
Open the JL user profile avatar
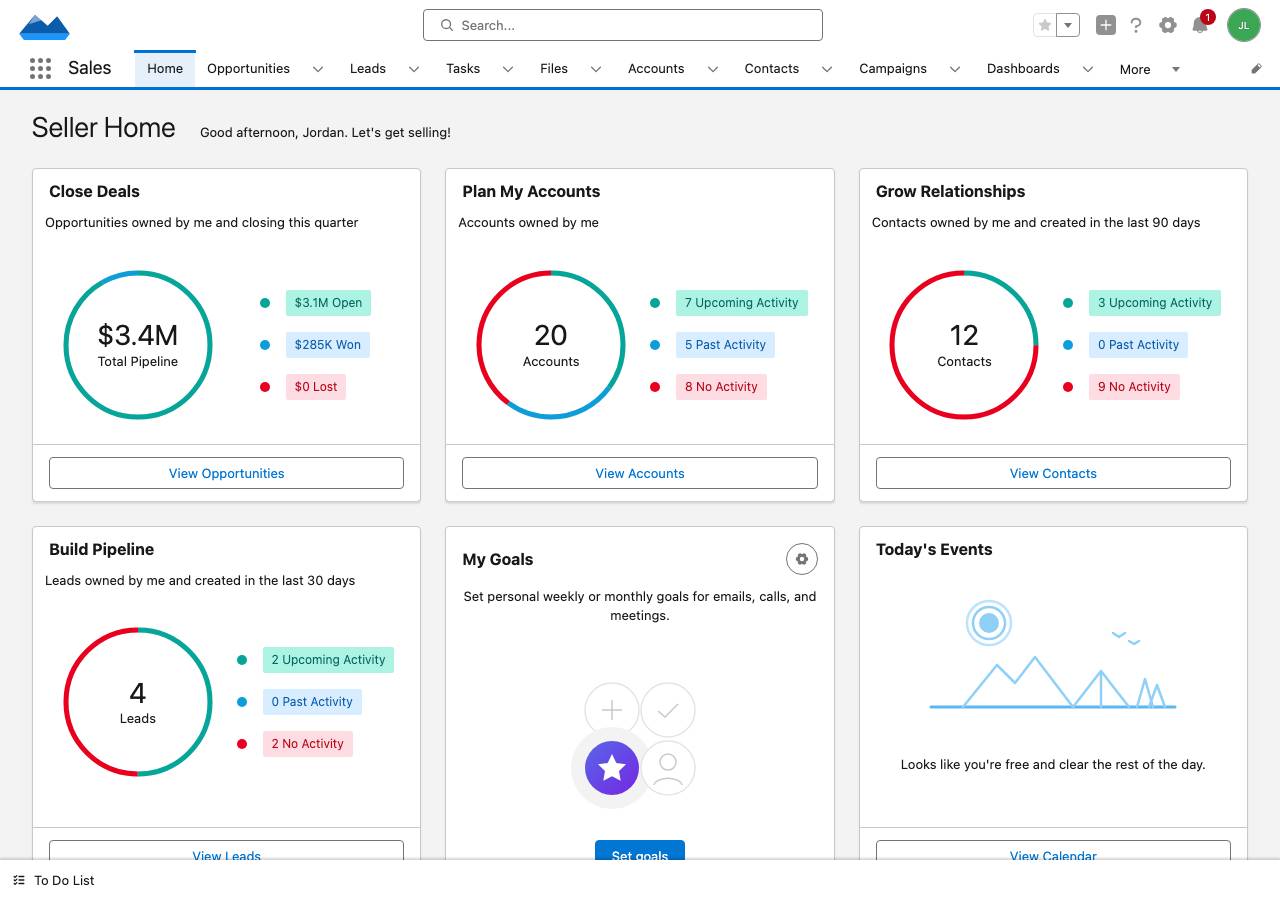point(1244,25)
